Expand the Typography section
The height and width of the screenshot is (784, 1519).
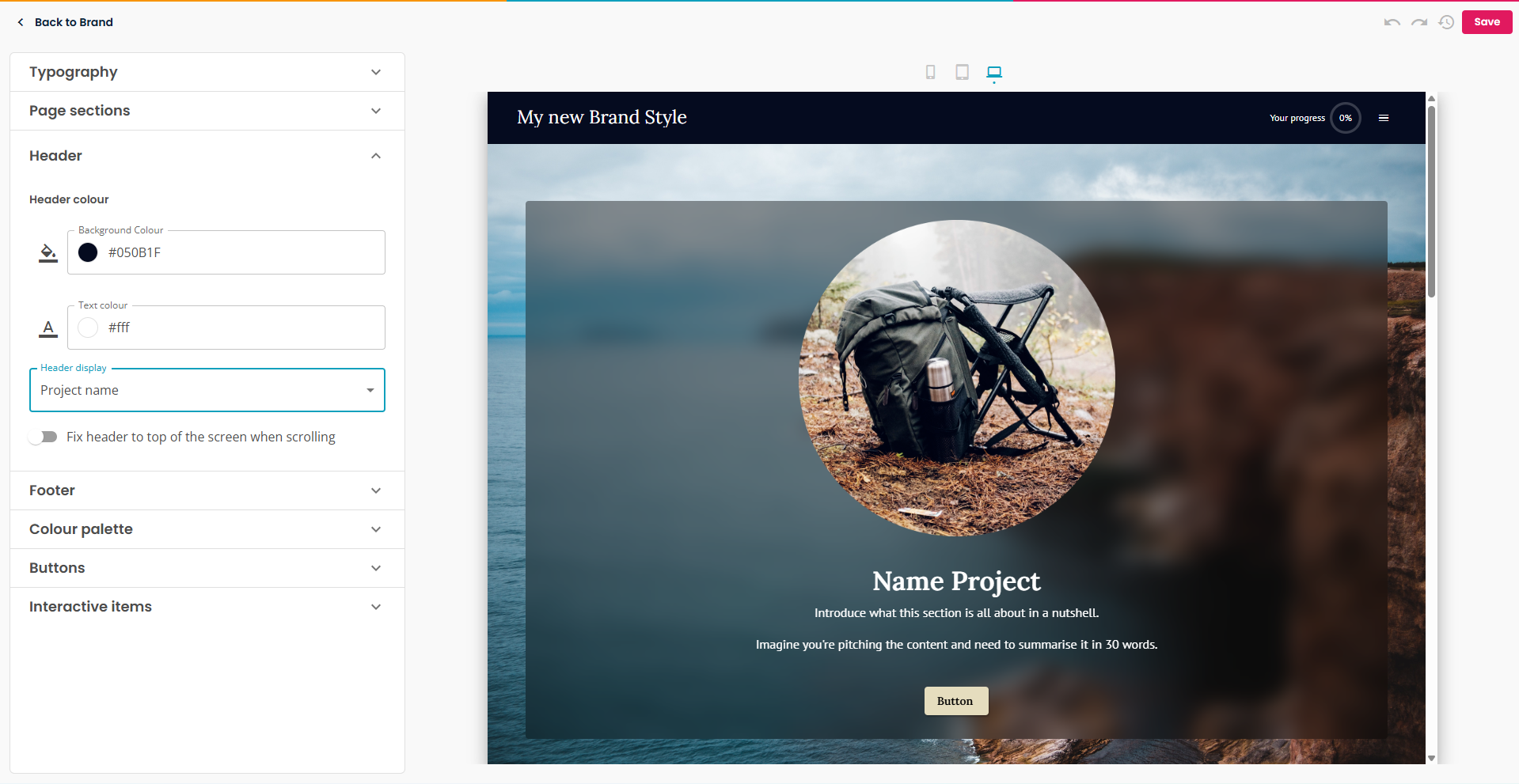(207, 72)
